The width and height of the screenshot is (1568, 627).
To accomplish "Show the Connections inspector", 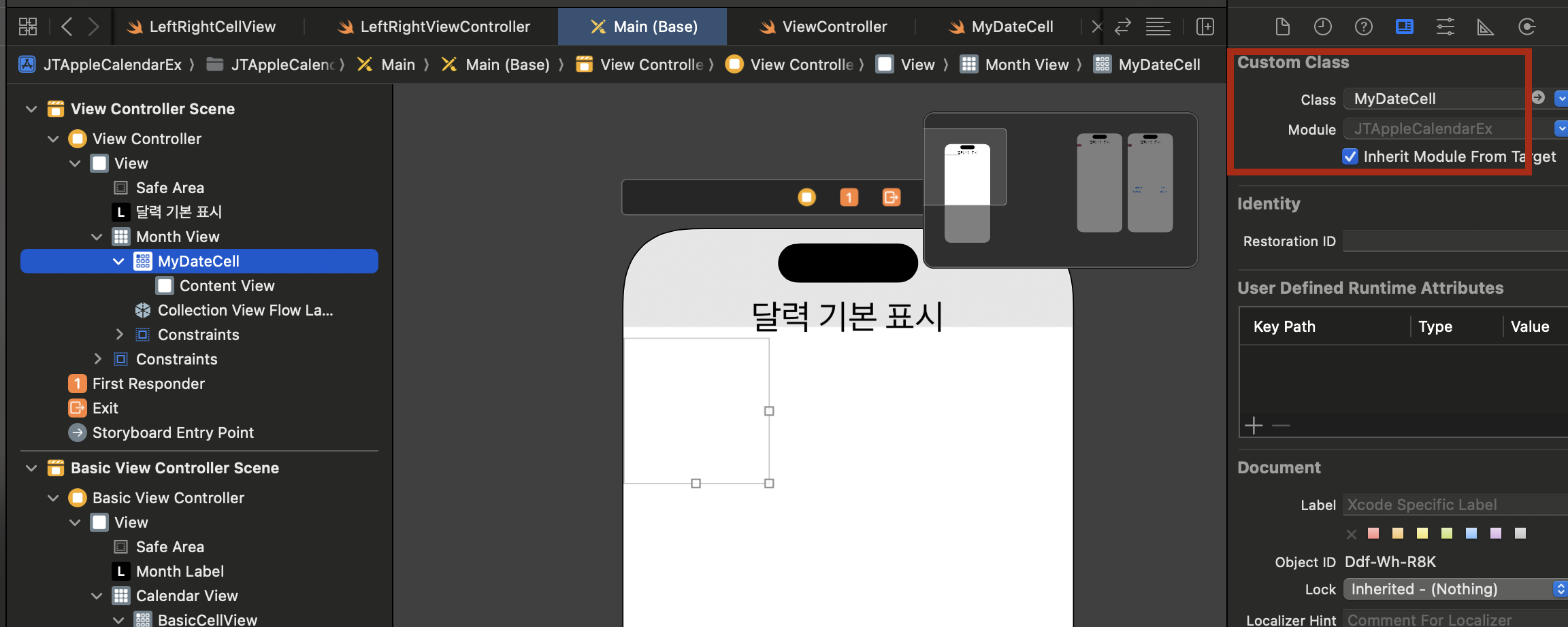I will 1526,27.
